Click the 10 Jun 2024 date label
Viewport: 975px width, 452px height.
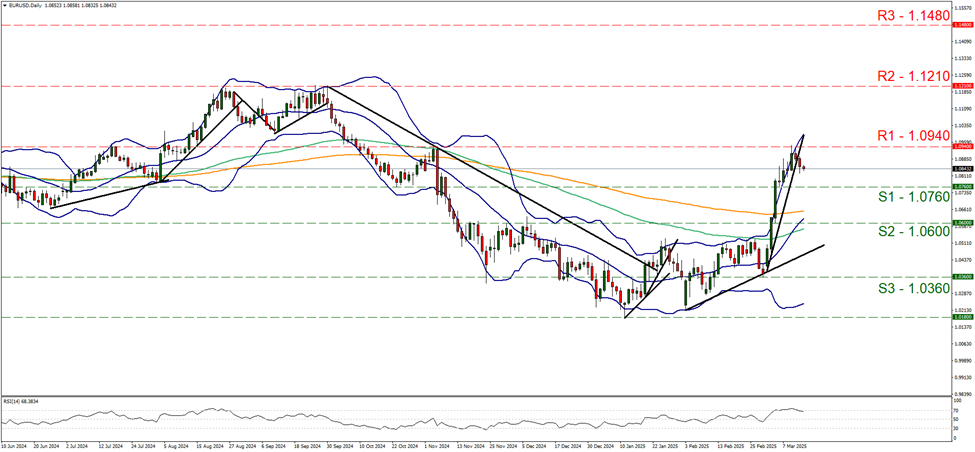point(14,446)
